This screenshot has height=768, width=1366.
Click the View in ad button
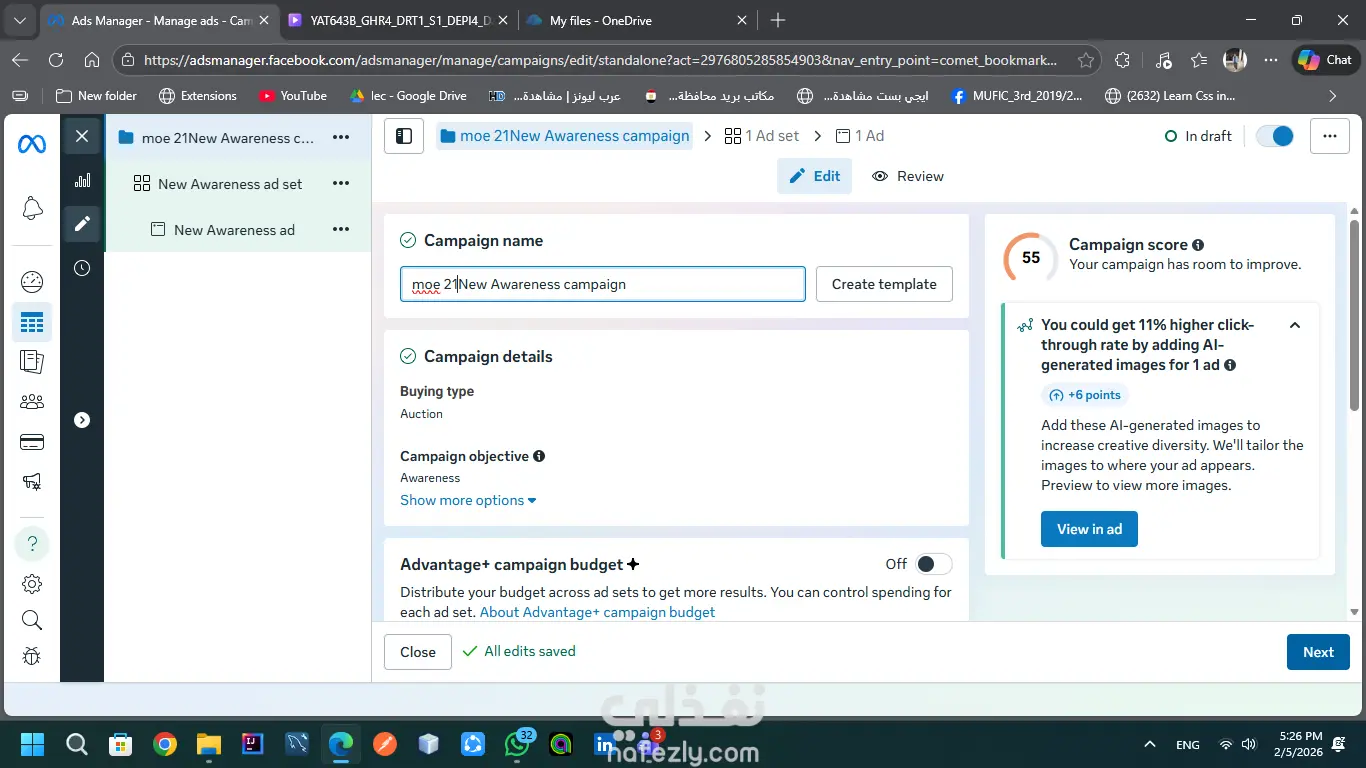[1089, 529]
